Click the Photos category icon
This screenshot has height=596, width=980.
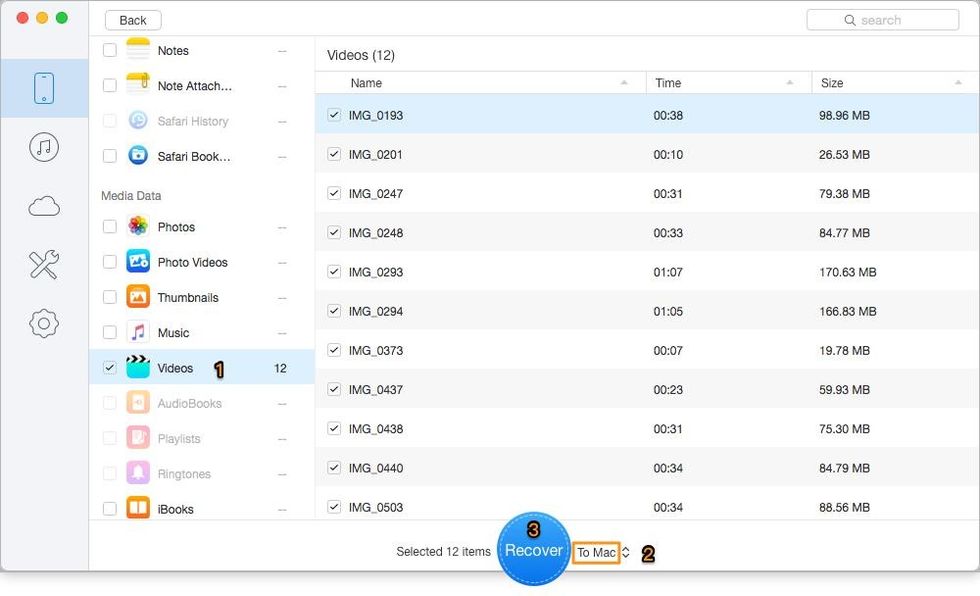pos(137,227)
